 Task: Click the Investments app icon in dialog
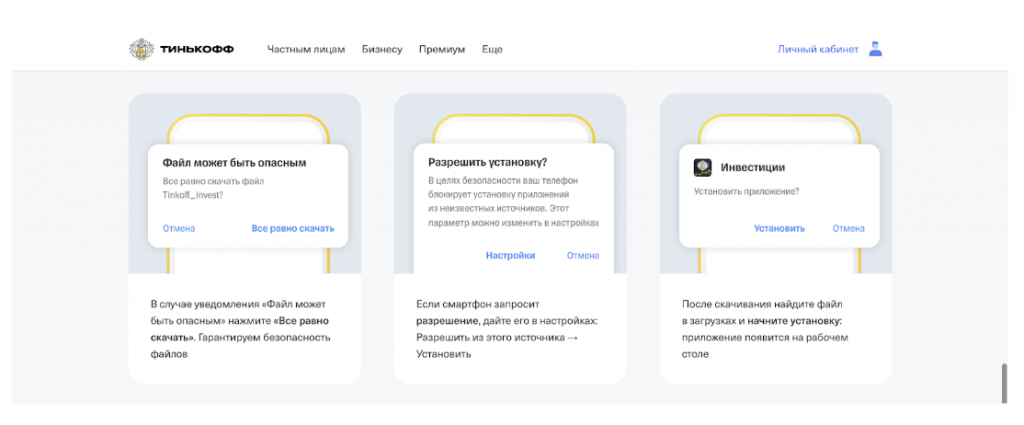[703, 167]
